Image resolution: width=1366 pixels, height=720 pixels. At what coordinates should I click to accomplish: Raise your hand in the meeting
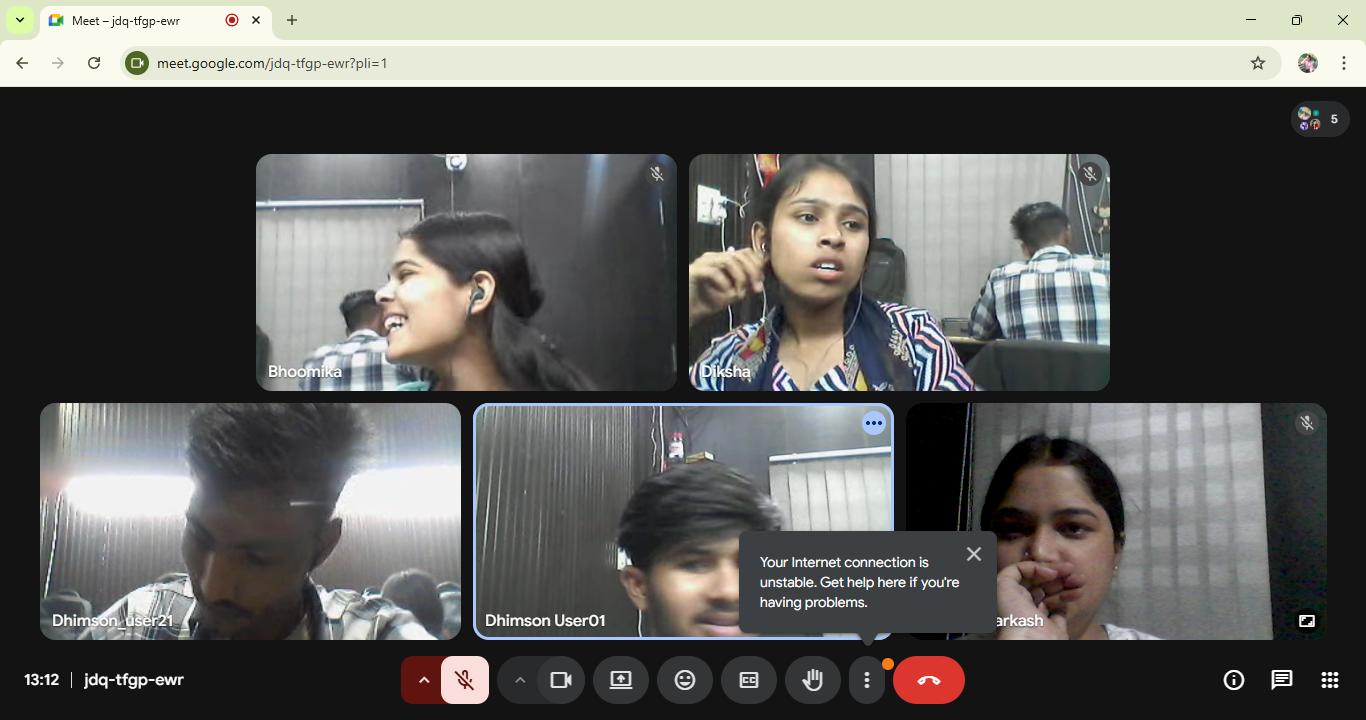812,680
